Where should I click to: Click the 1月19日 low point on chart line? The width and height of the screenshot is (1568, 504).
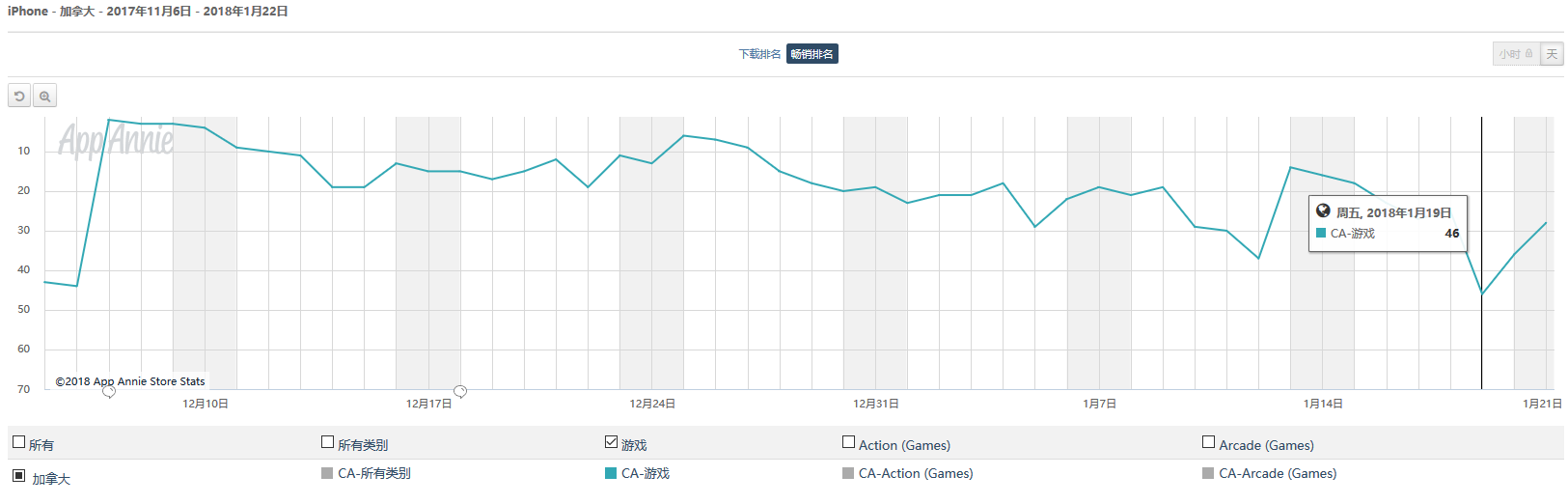(x=1482, y=294)
